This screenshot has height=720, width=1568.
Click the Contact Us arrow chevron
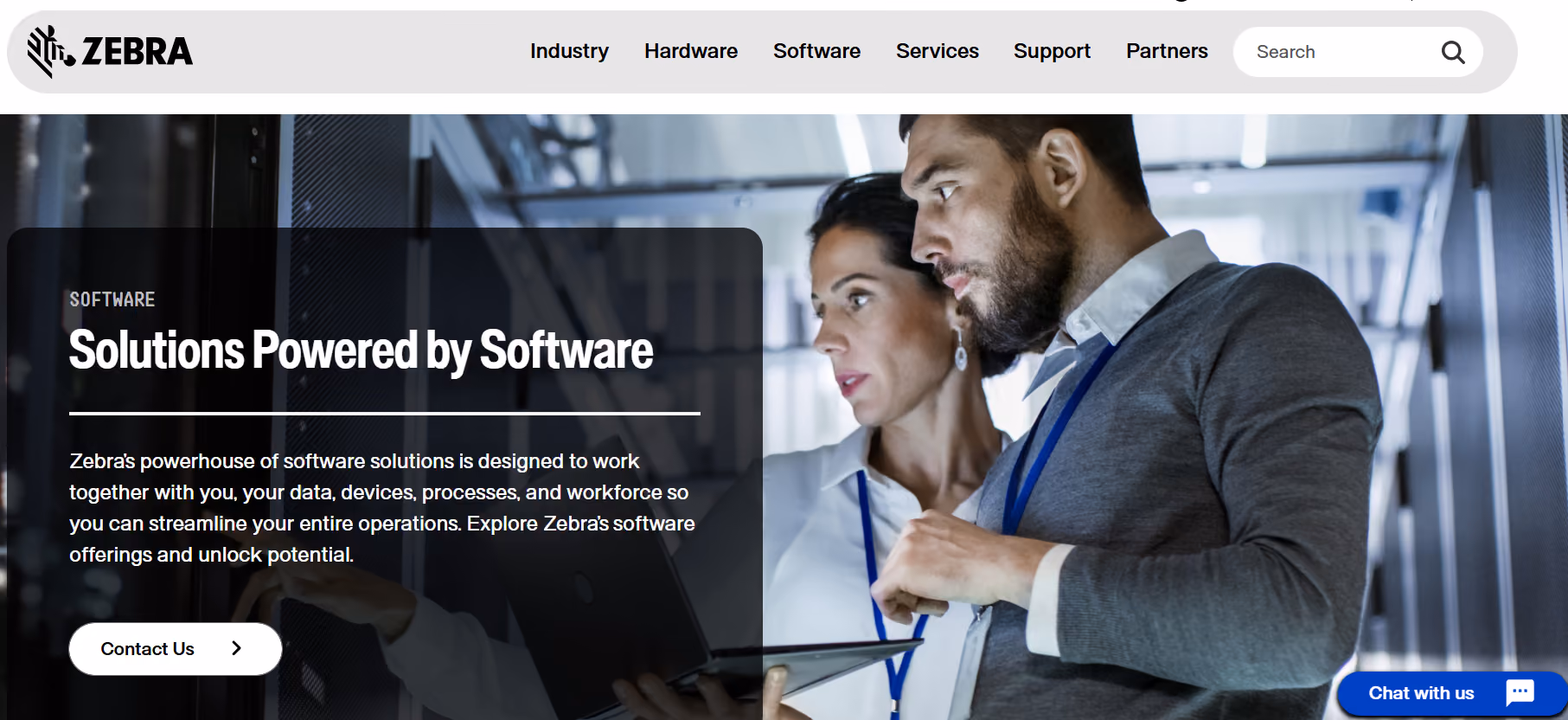pyautogui.click(x=236, y=648)
